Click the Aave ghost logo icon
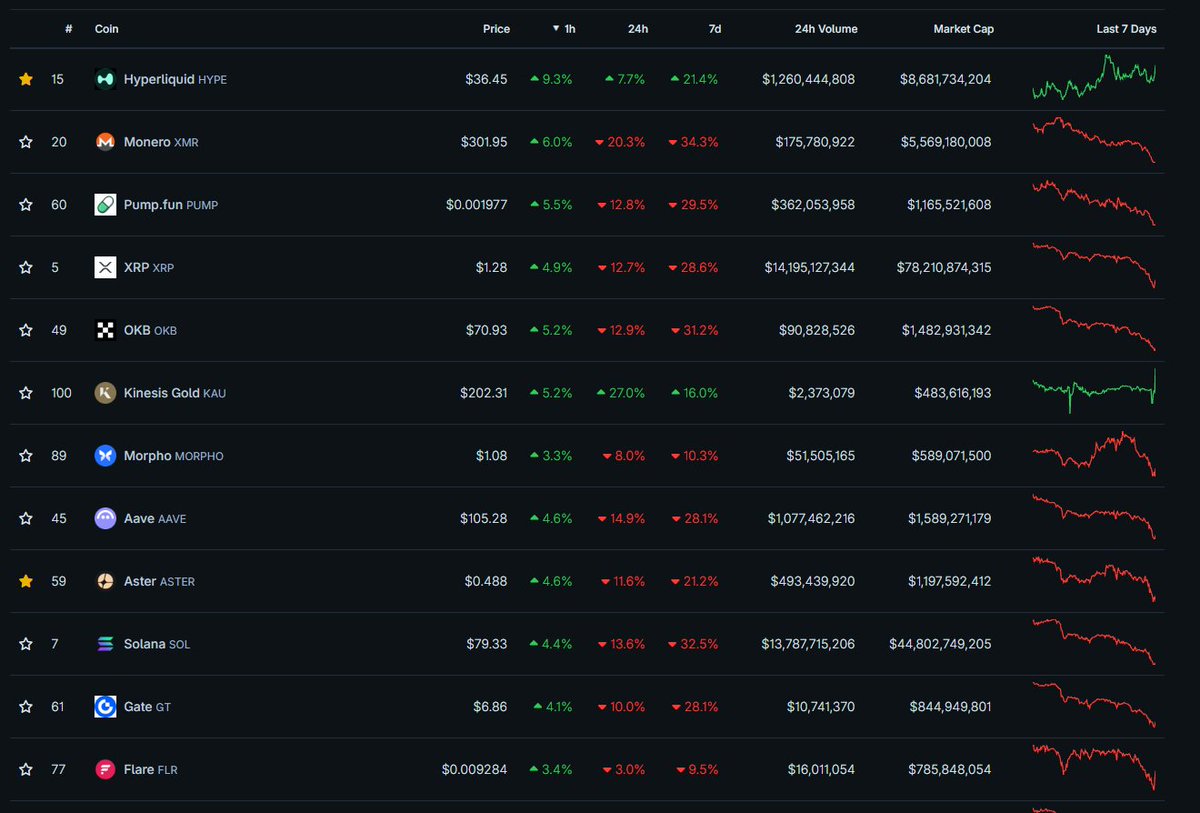 pyautogui.click(x=105, y=518)
